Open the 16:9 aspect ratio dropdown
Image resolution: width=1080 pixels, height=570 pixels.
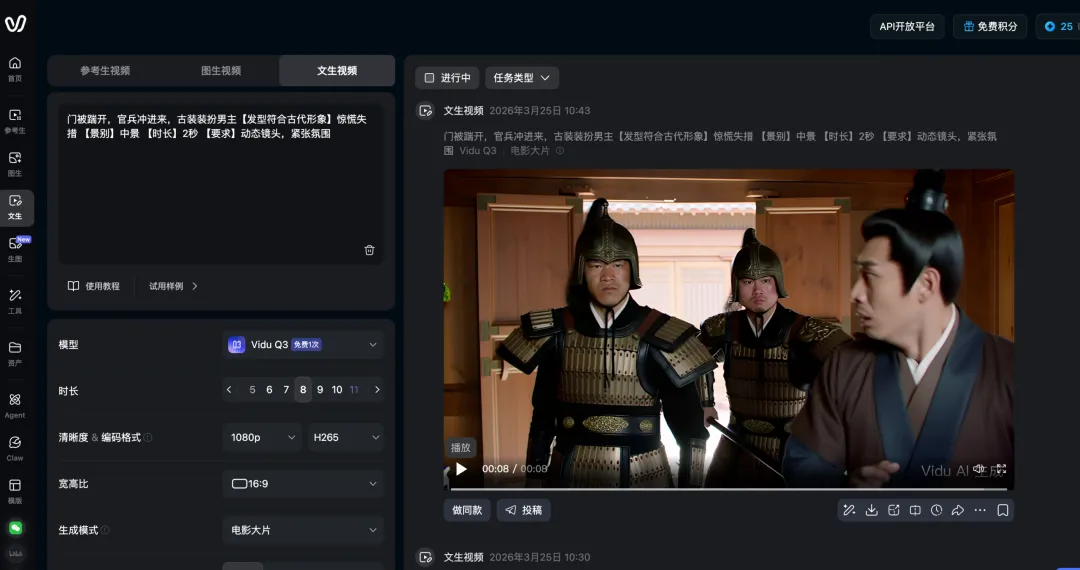[x=303, y=484]
